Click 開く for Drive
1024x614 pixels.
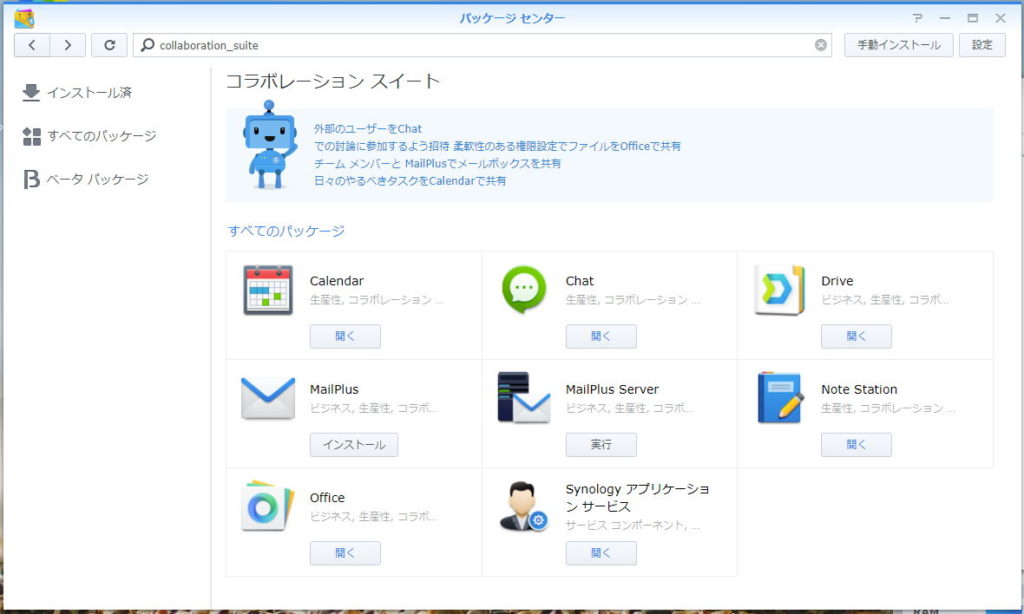tap(856, 336)
